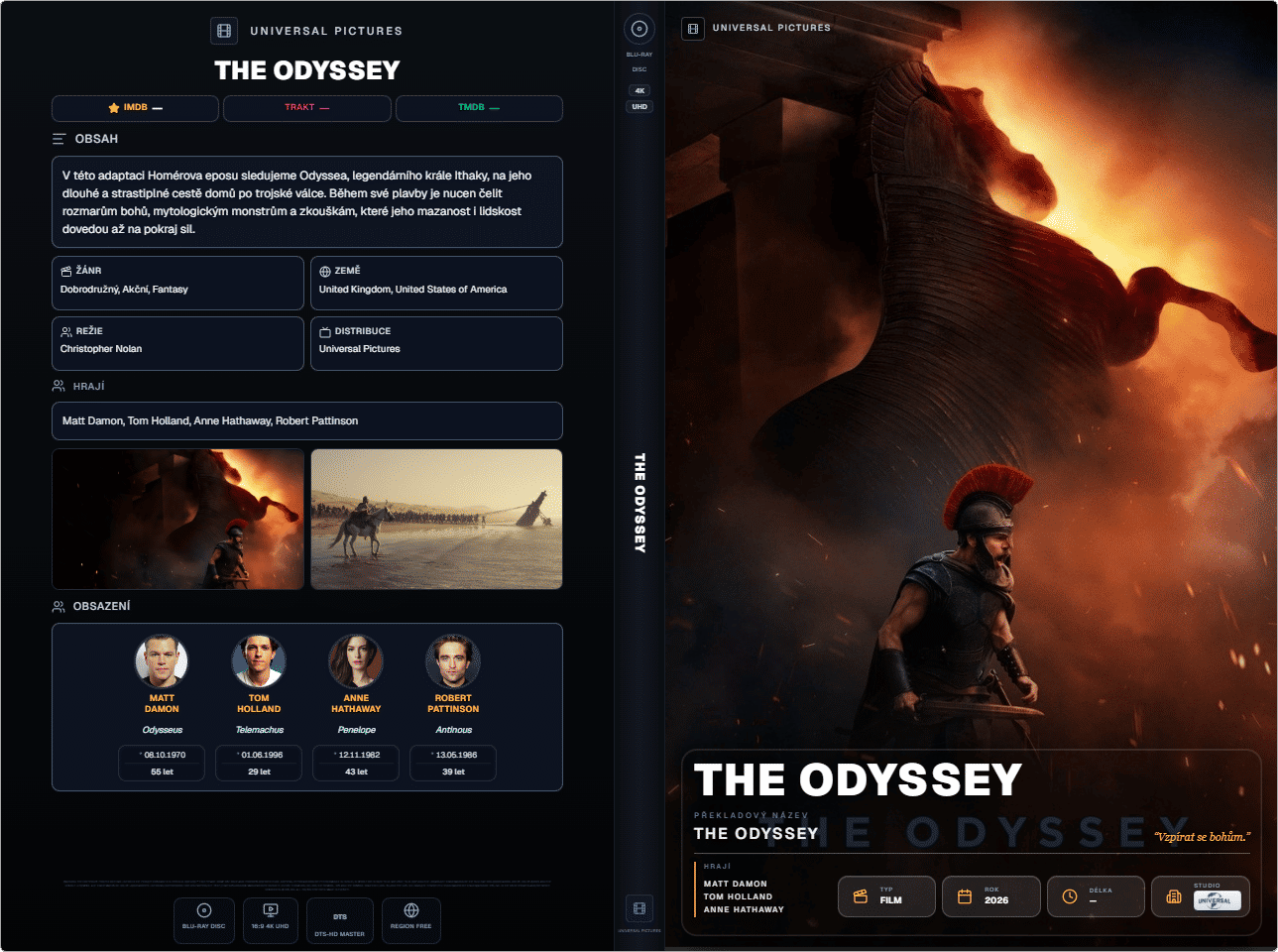Open the burning Trojan horse still thumbnail
This screenshot has width=1278, height=952.
178,520
